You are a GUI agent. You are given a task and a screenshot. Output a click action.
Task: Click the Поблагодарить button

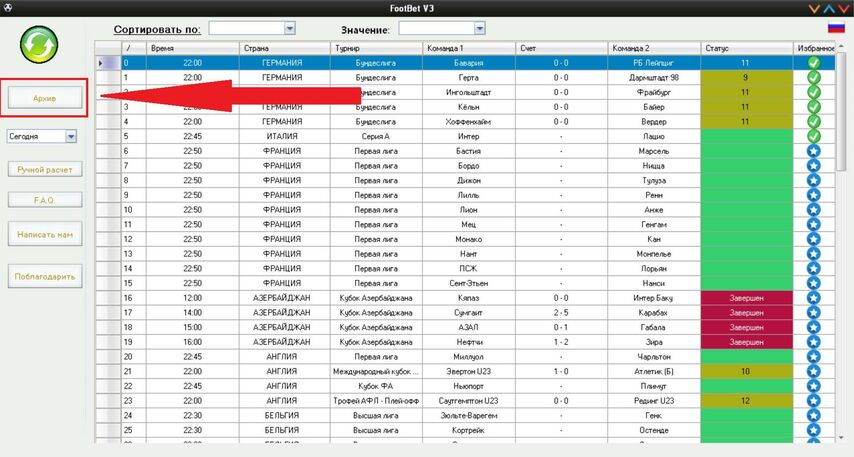[x=45, y=276]
